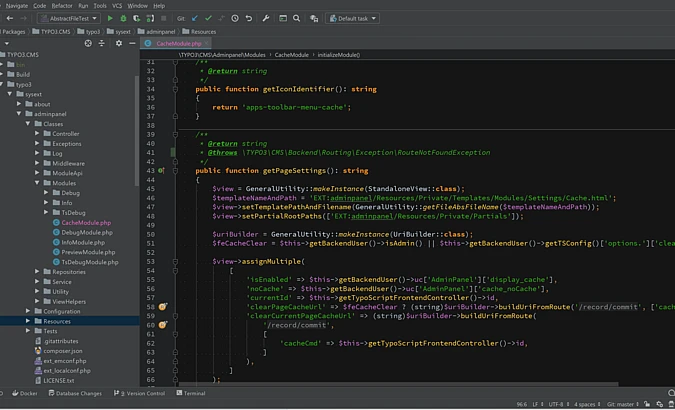Image resolution: width=675 pixels, height=410 pixels.
Task: Open project panel gear options
Action: click(x=118, y=44)
